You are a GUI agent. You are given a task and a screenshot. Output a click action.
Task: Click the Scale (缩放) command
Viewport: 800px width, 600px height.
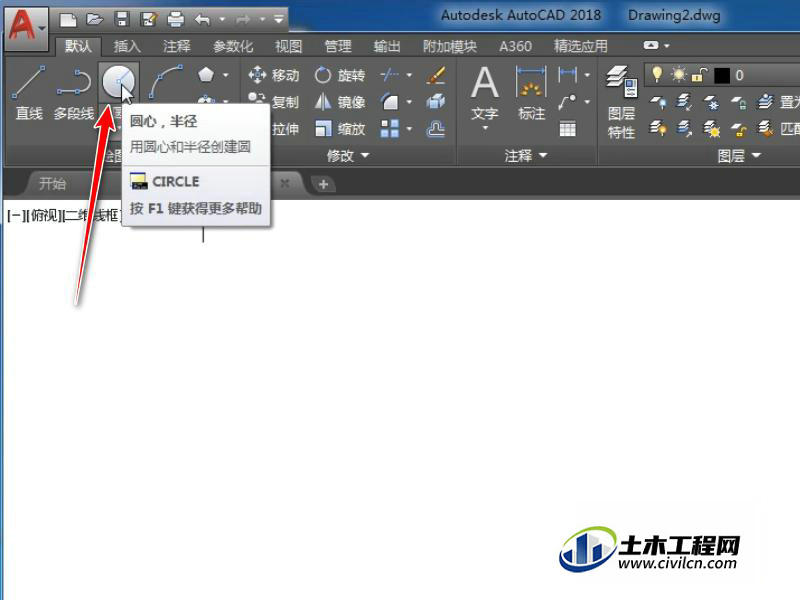pos(340,129)
